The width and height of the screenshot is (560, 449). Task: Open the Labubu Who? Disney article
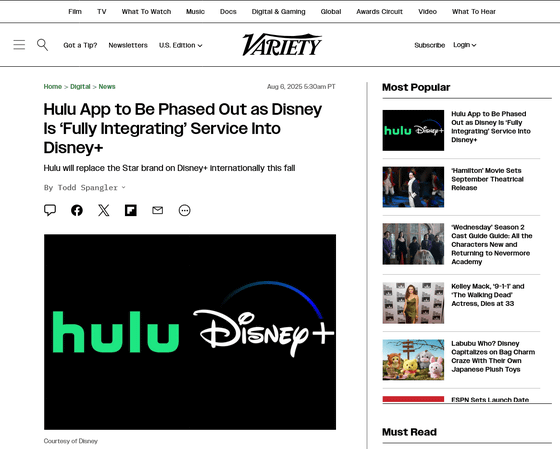[493, 356]
